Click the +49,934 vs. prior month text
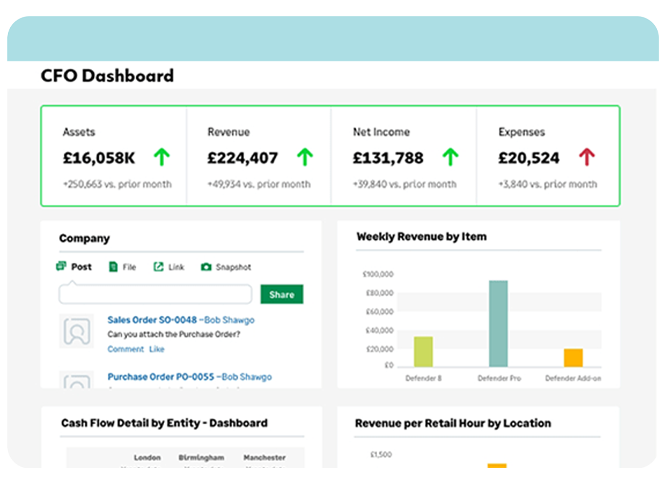The image size is (666, 484). (259, 184)
